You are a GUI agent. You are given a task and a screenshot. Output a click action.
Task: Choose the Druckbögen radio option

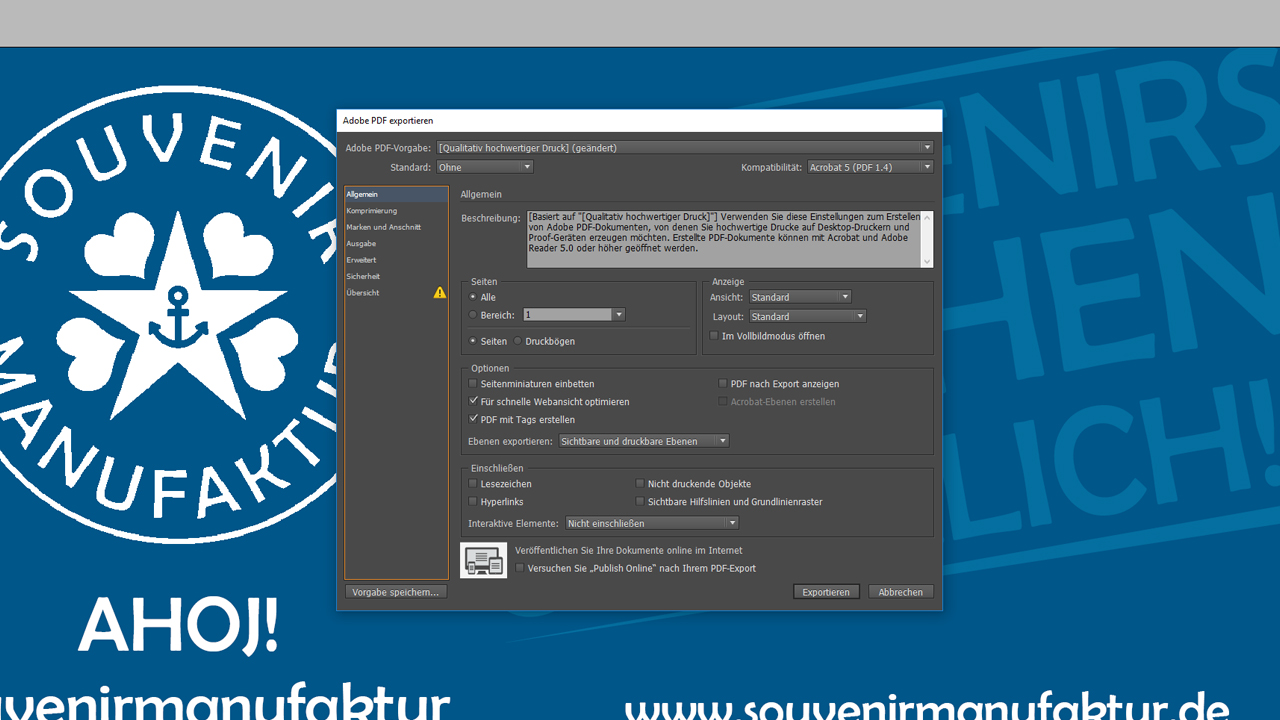(x=518, y=341)
